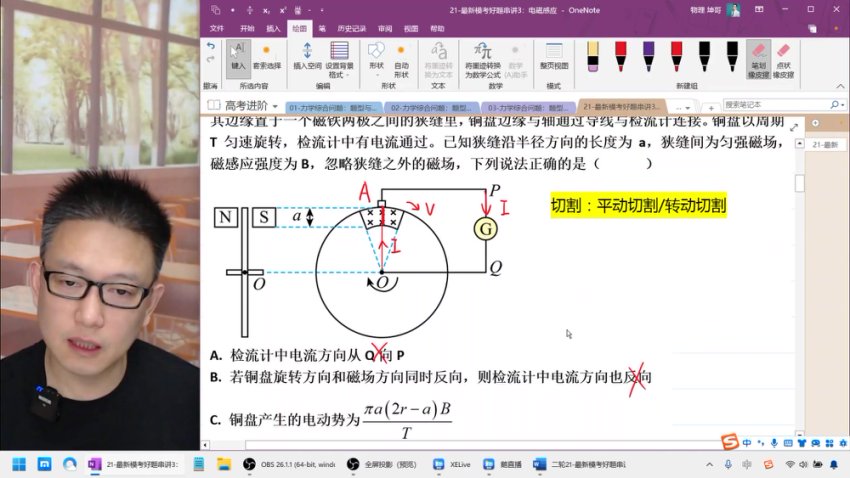Switch to the Insert ribbon tab
The height and width of the screenshot is (478, 850).
pyautogui.click(x=273, y=29)
